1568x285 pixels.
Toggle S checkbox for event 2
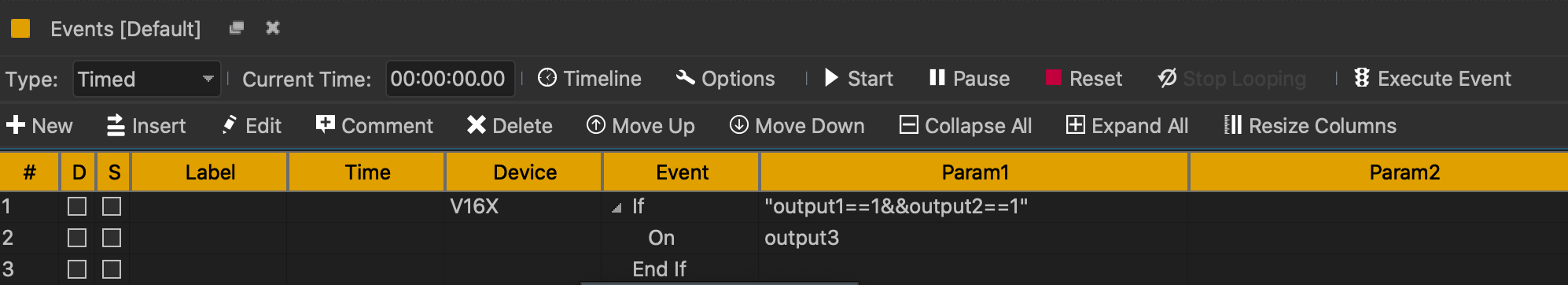point(112,238)
